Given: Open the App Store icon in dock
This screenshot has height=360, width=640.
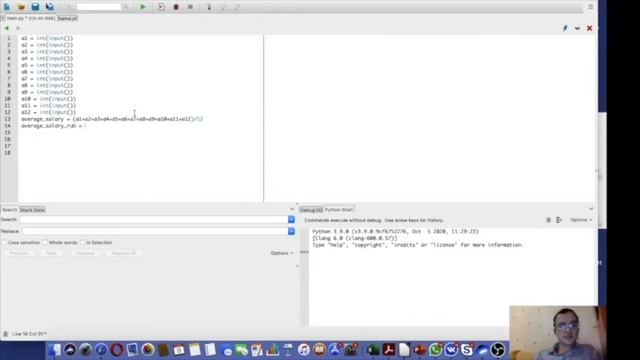Looking at the screenshot, I should coord(335,350).
